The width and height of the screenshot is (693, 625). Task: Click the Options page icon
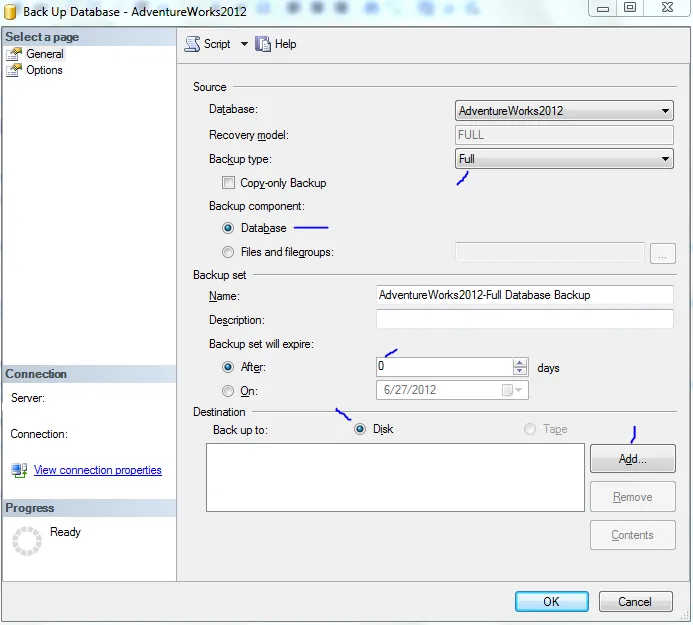coord(14,70)
